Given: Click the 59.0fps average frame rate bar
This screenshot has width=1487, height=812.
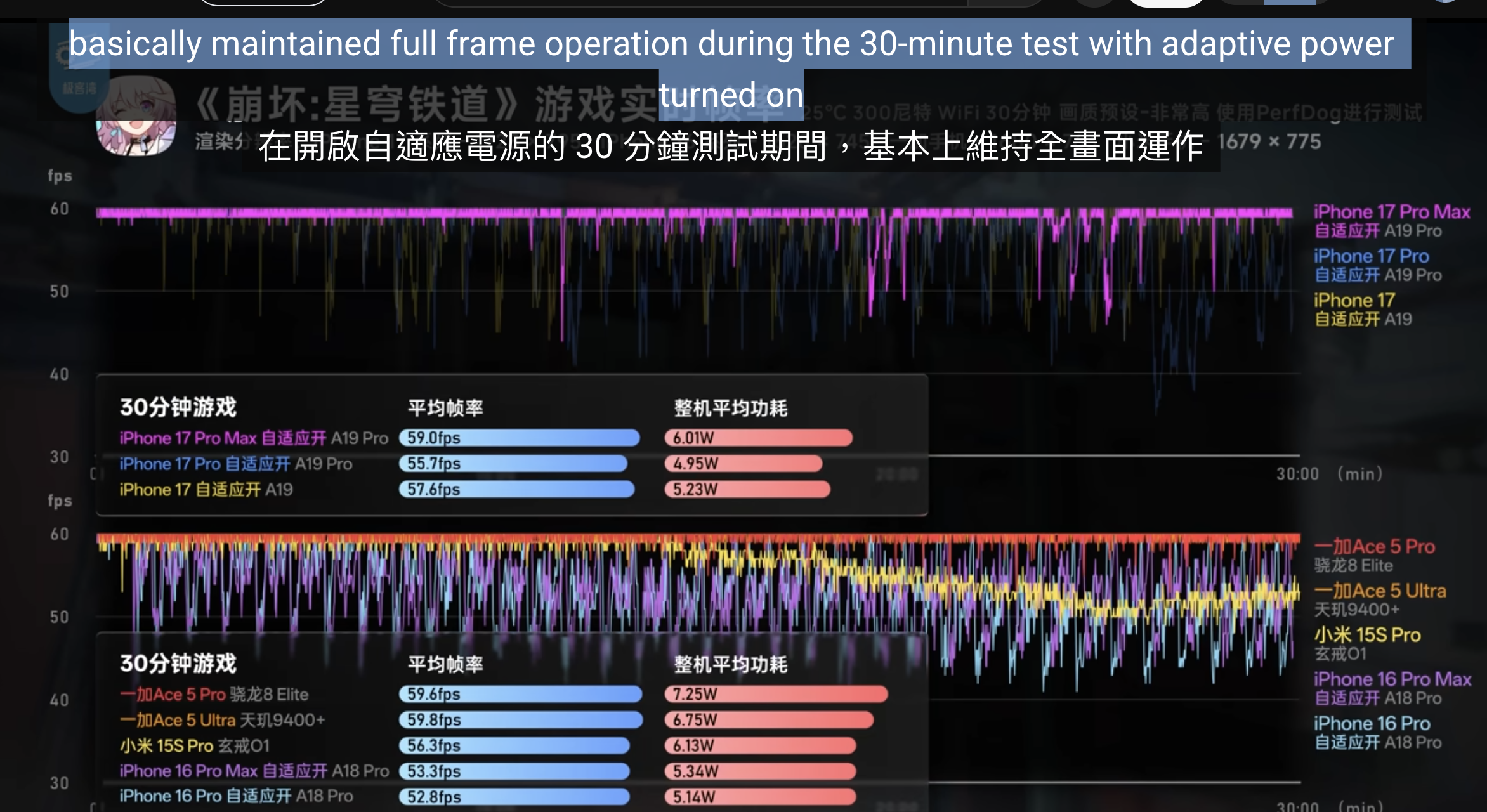Looking at the screenshot, I should [x=519, y=438].
